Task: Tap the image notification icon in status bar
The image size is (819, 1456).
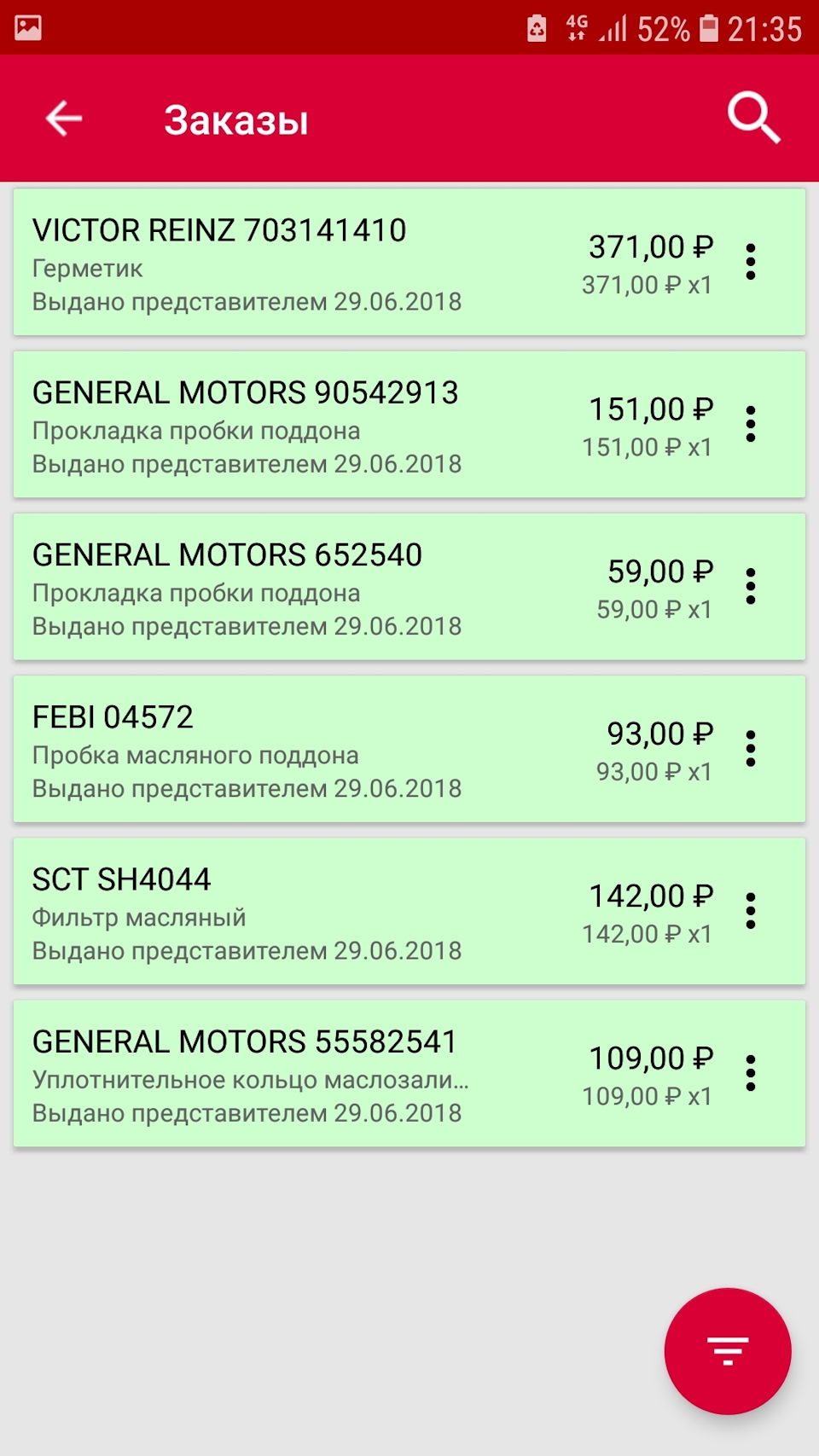Action: 28,28
